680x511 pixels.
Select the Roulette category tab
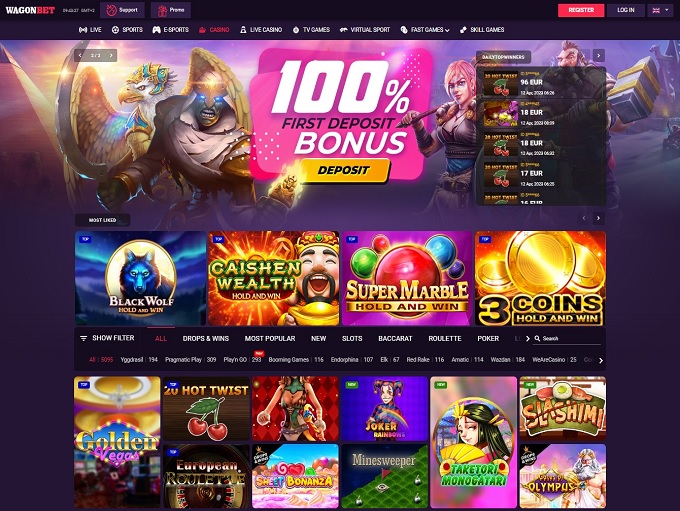(x=445, y=338)
